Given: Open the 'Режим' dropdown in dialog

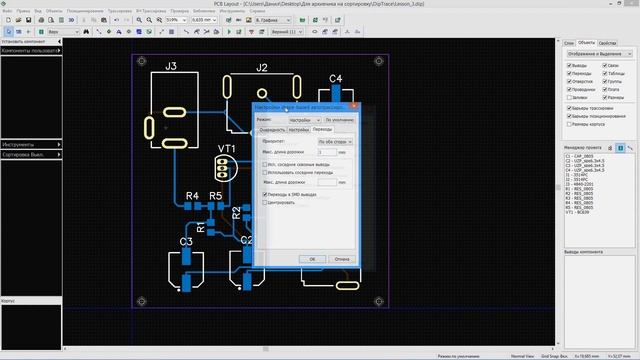Looking at the screenshot, I should pyautogui.click(x=304, y=120).
